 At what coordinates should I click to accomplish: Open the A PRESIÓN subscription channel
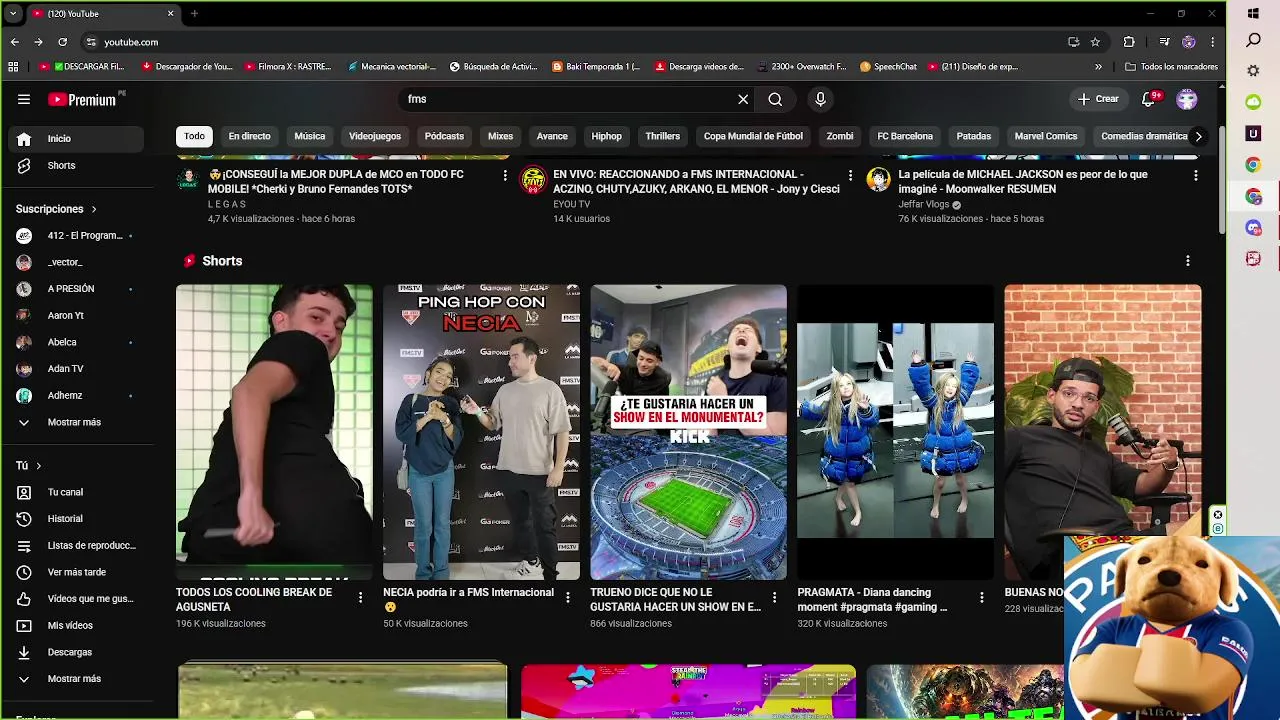tap(77, 289)
